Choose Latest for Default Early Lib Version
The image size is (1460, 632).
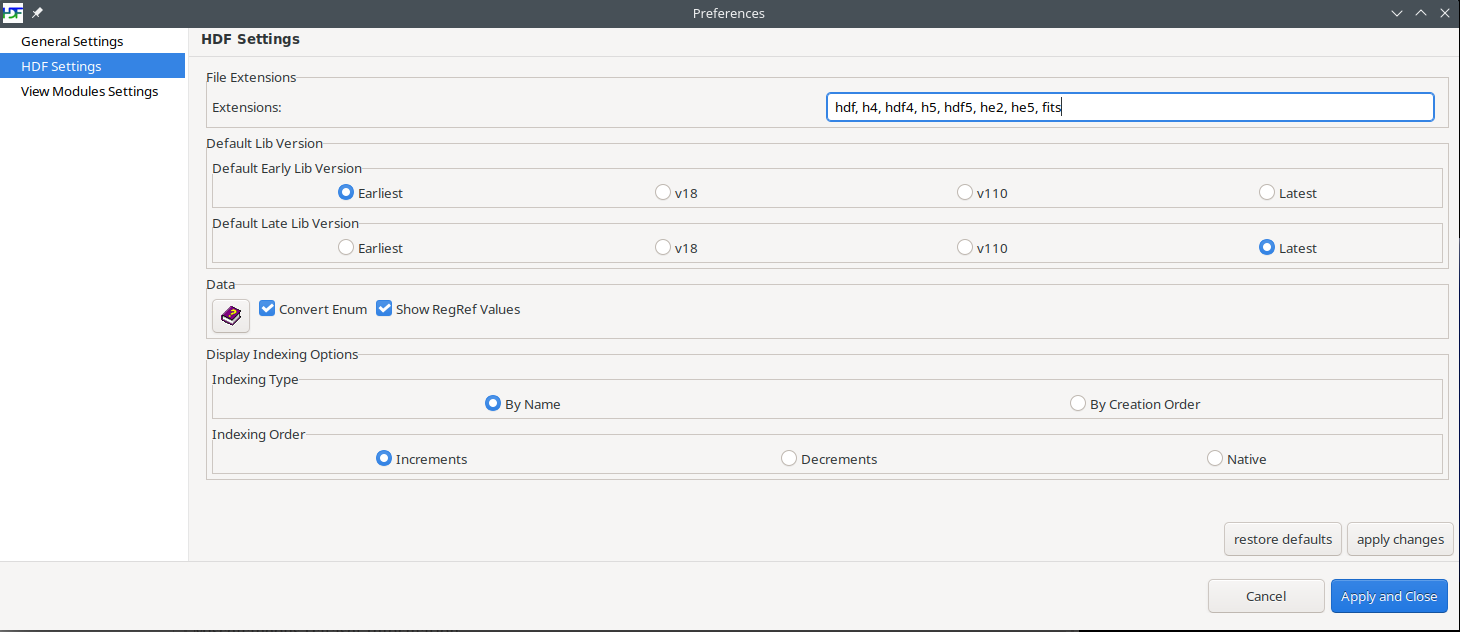click(x=1267, y=193)
